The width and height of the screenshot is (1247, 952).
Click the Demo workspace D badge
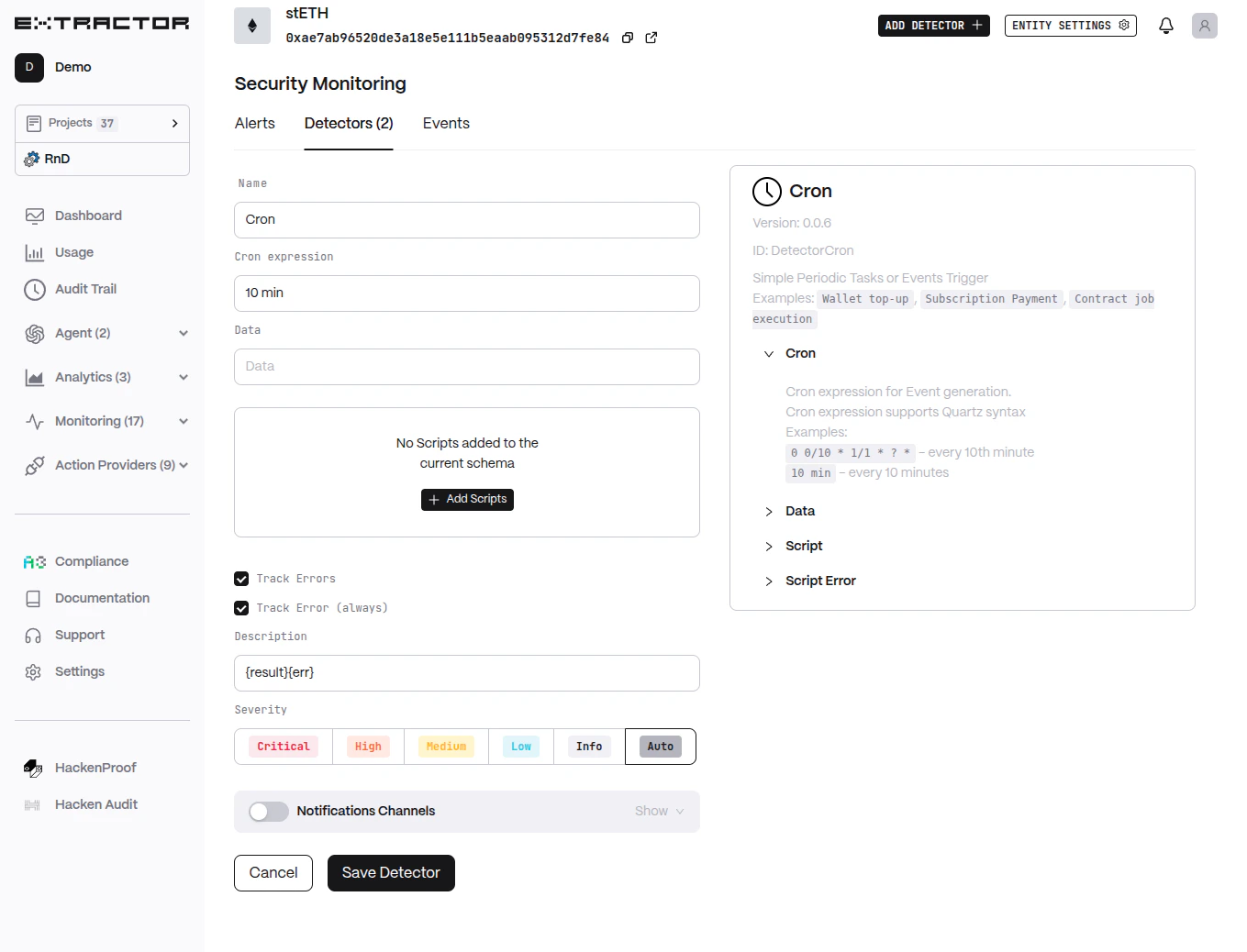coord(29,67)
